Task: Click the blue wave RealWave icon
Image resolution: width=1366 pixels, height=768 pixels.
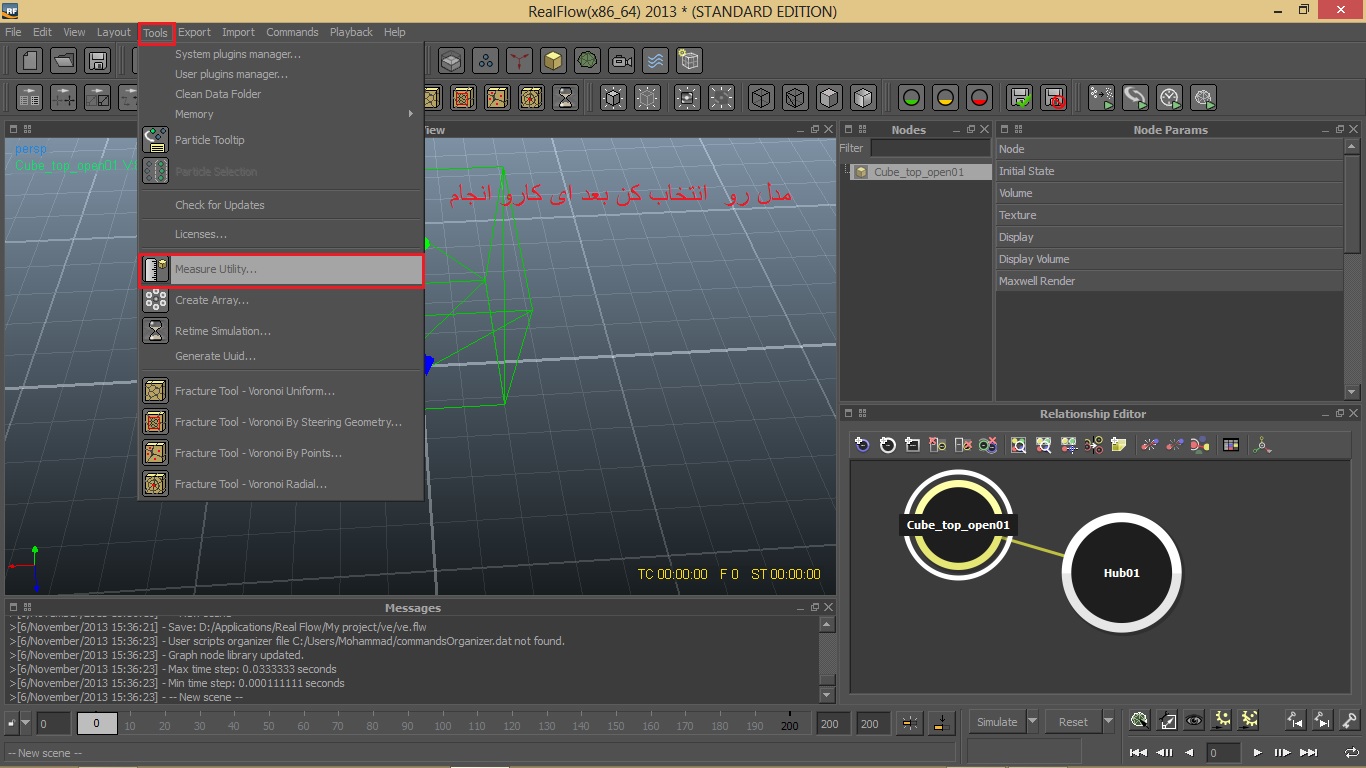Action: [x=655, y=61]
